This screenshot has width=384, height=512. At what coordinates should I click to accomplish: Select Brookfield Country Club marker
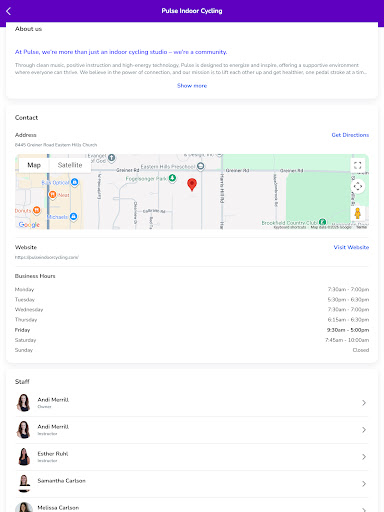click(x=322, y=222)
